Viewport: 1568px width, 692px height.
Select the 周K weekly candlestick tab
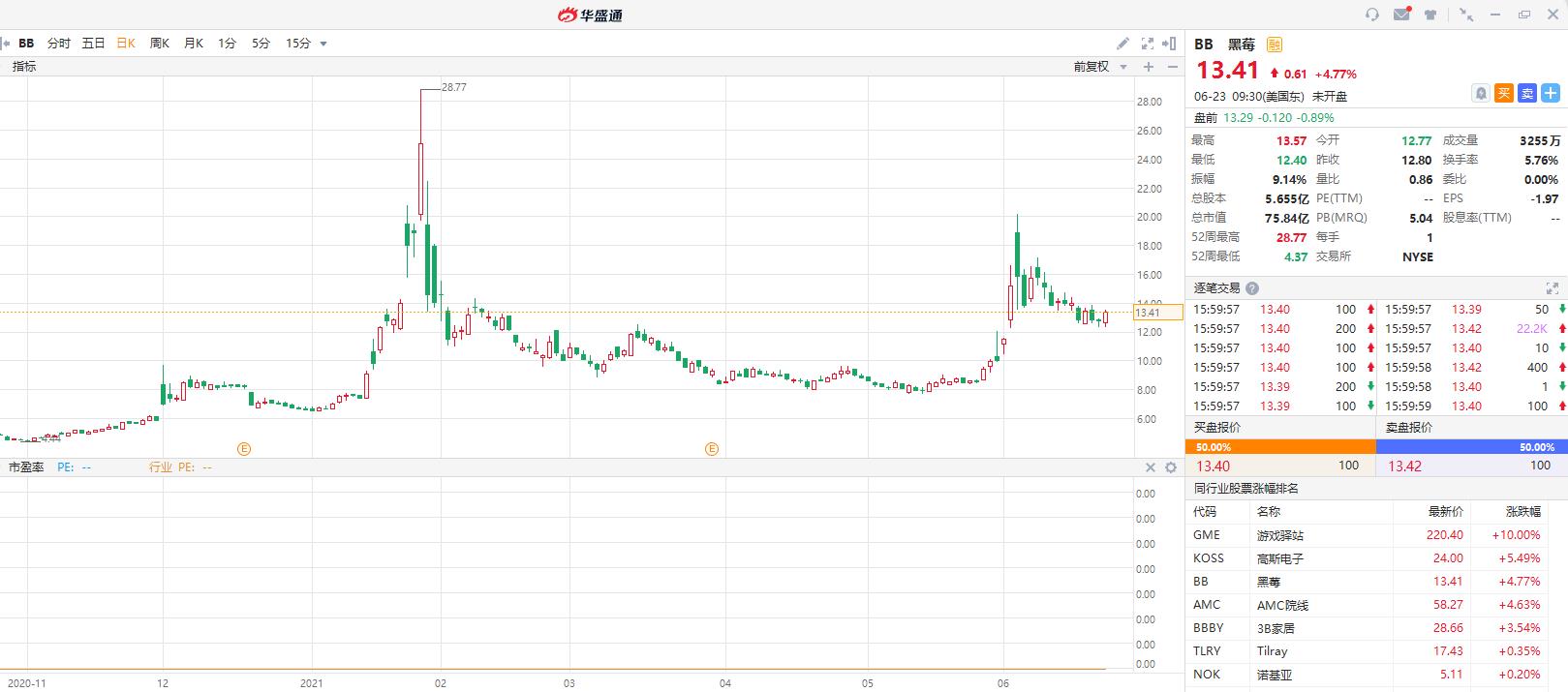click(160, 44)
